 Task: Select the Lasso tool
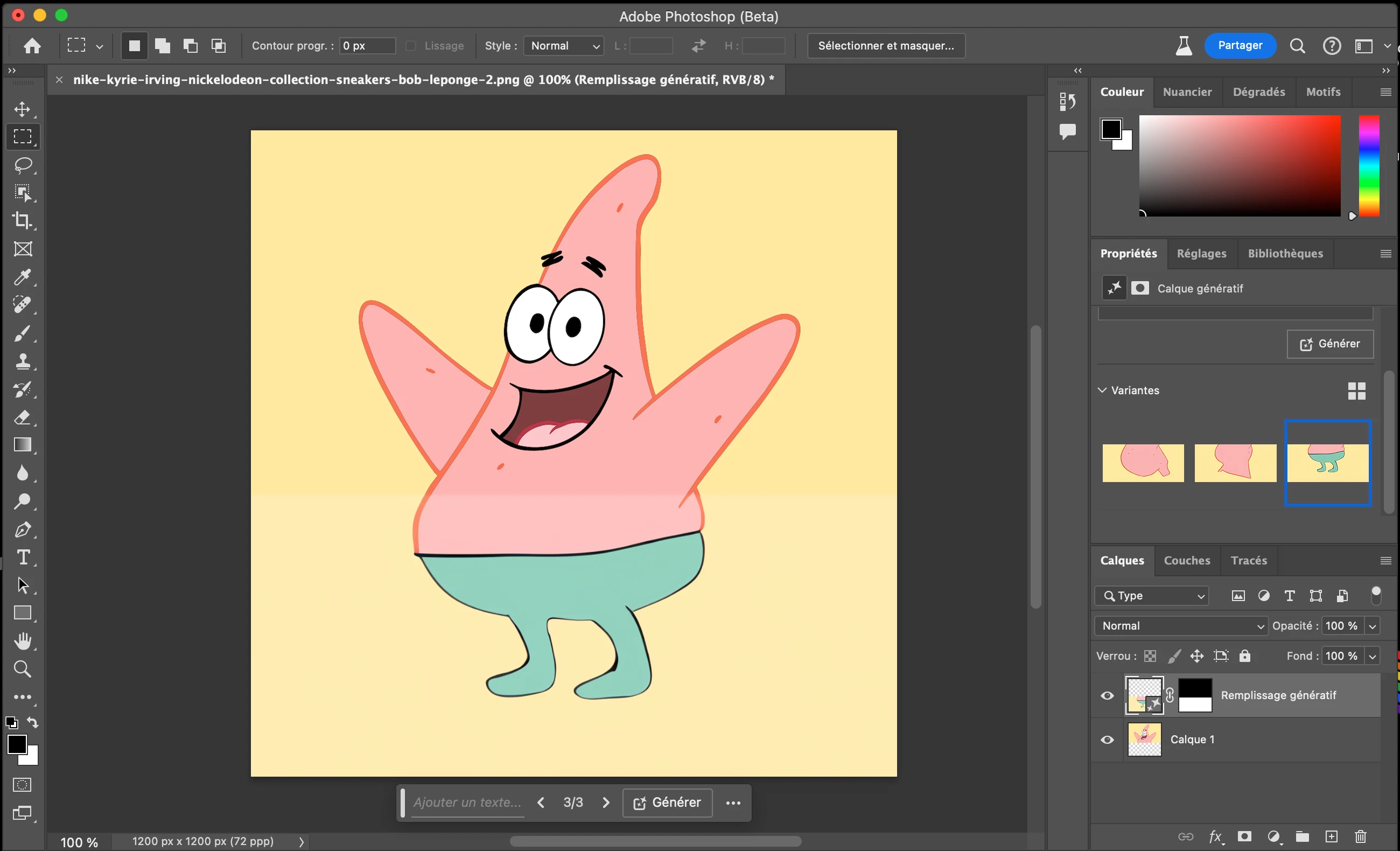tap(23, 165)
